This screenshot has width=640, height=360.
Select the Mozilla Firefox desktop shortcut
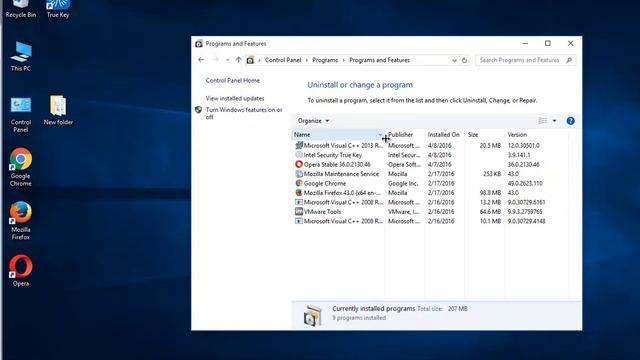point(21,221)
